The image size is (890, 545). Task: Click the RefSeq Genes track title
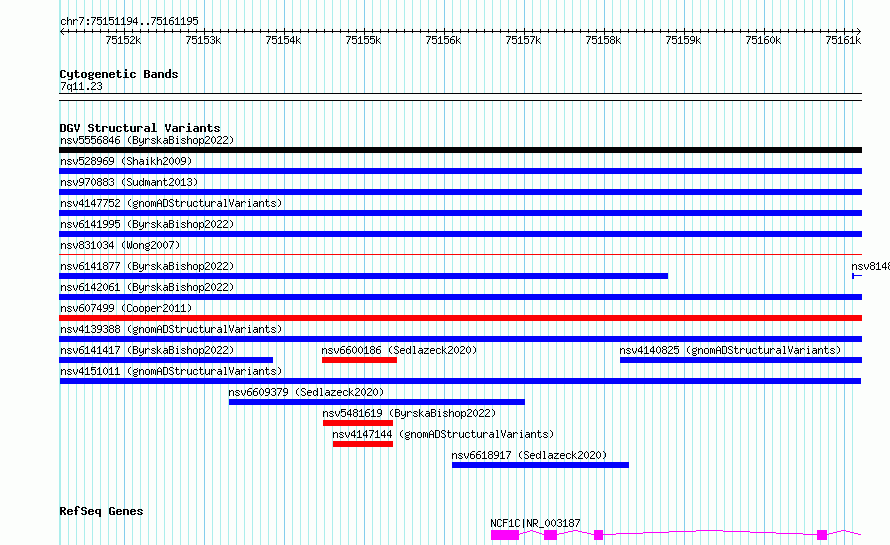[101, 511]
